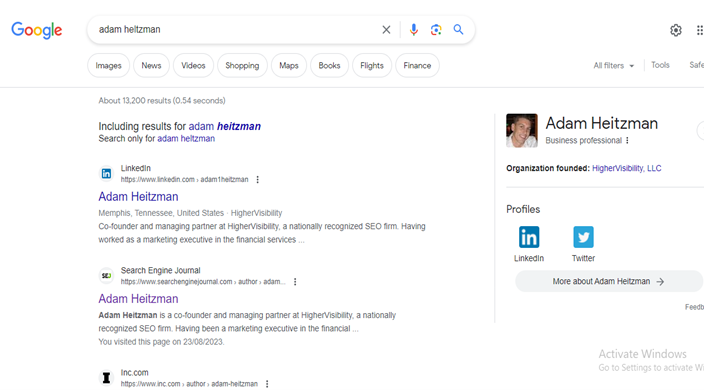The height and width of the screenshot is (390, 704).
Task: Switch to the Videos tab
Action: [193, 66]
